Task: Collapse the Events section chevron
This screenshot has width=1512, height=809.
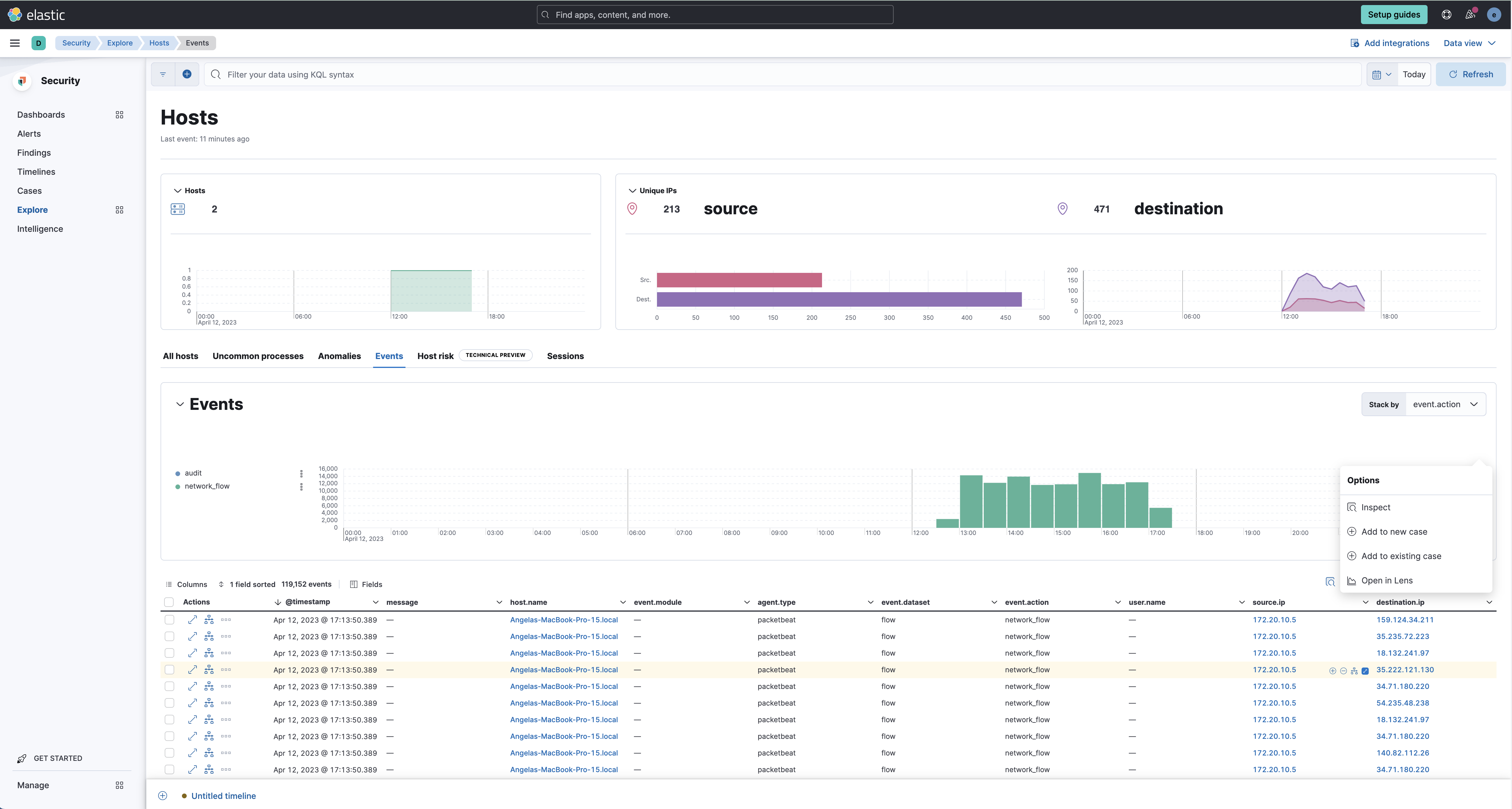Action: point(180,404)
